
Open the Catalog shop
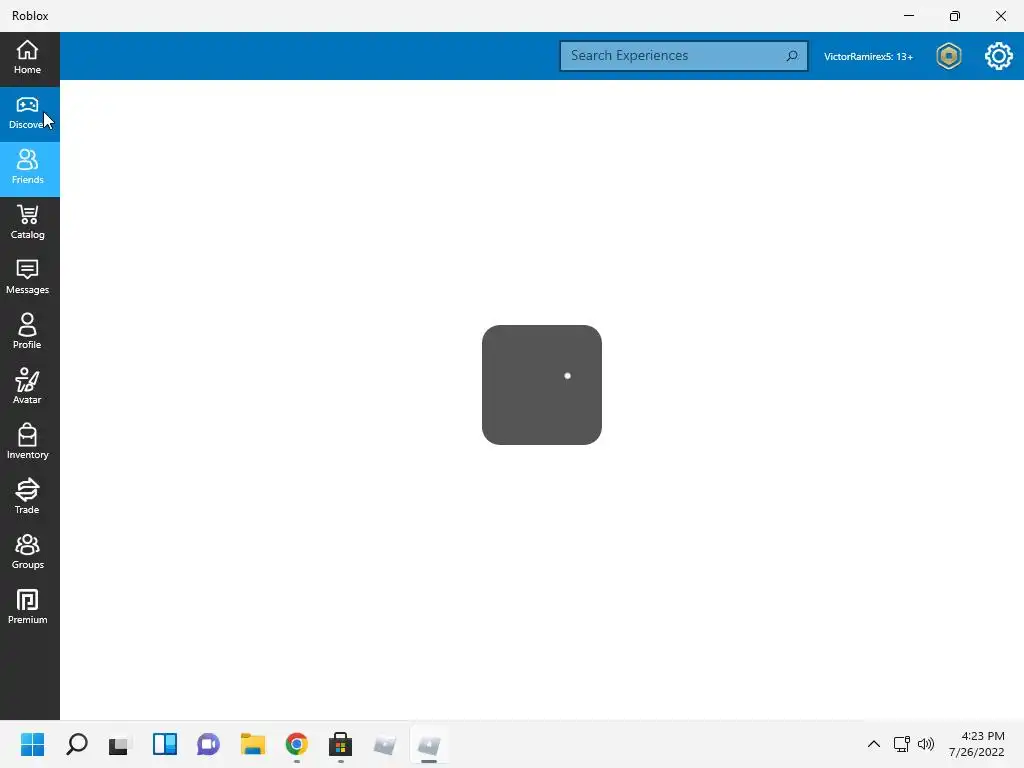pyautogui.click(x=29, y=224)
